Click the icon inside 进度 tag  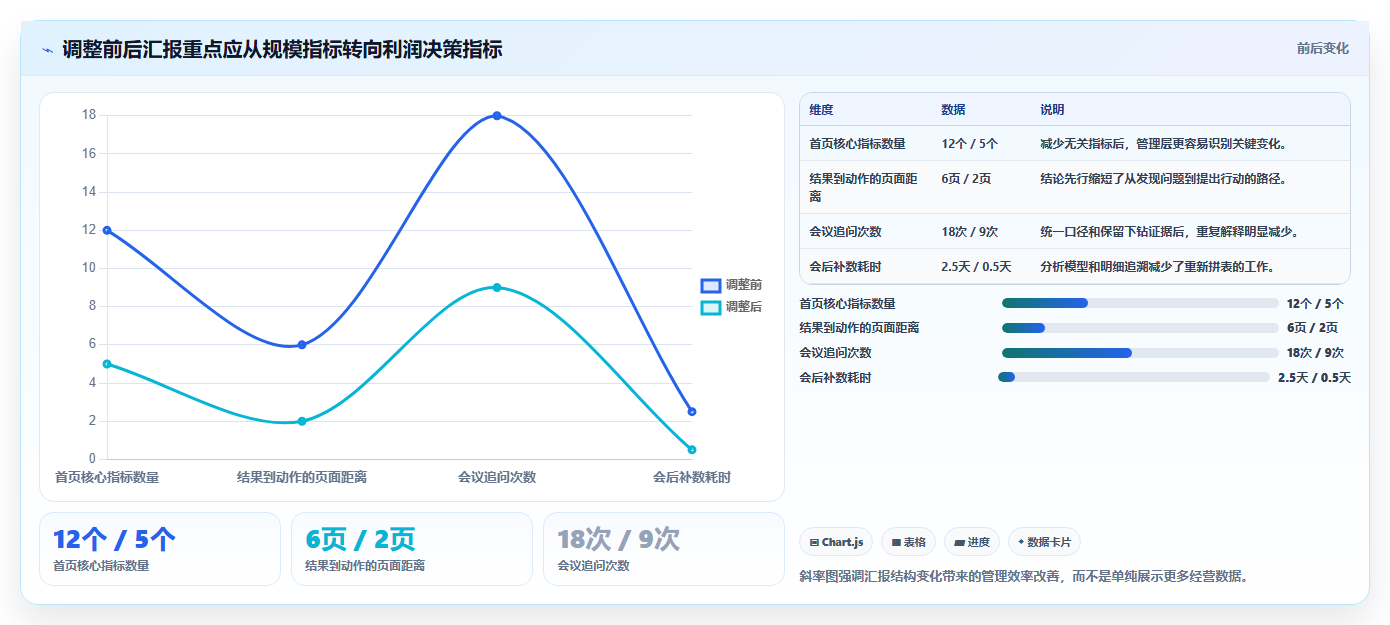(959, 543)
